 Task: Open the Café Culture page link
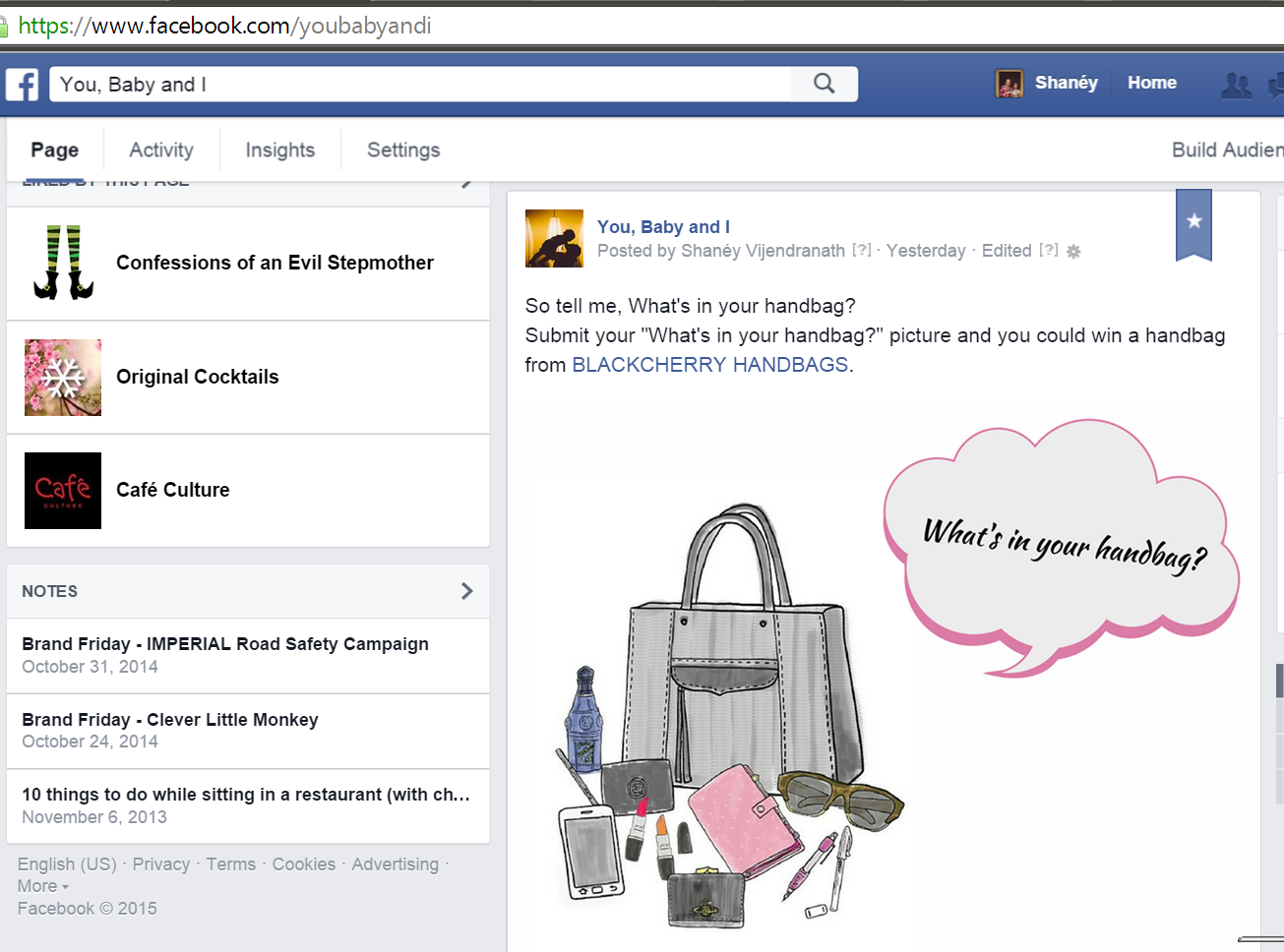pyautogui.click(x=173, y=490)
